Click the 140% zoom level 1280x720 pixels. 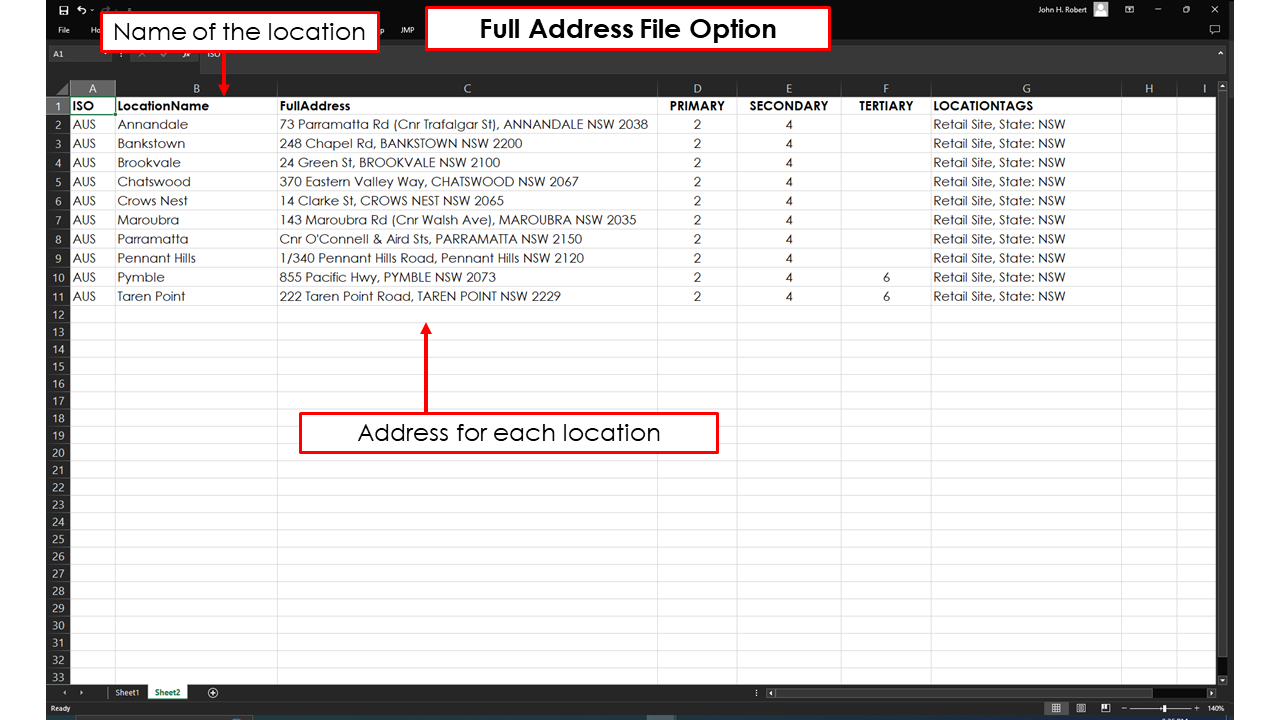coord(1215,708)
